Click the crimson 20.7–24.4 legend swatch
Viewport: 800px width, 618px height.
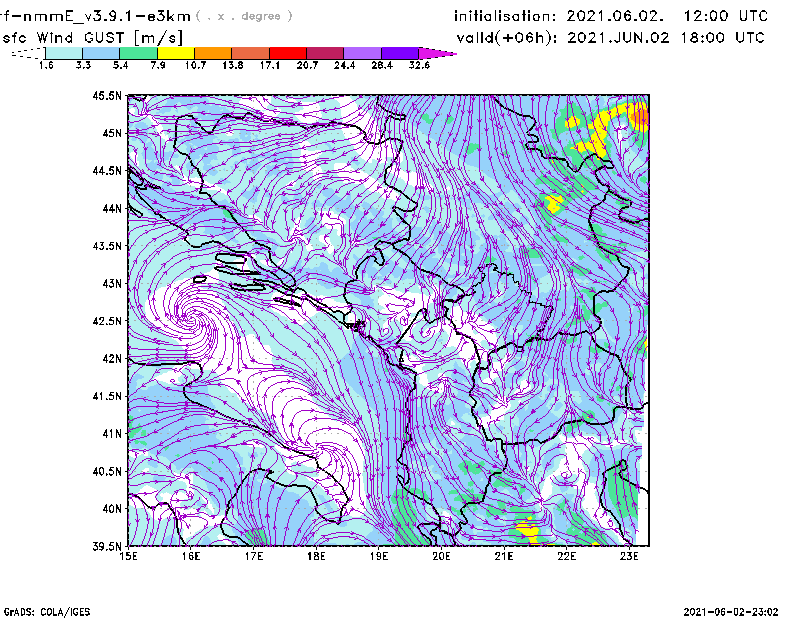coord(326,53)
